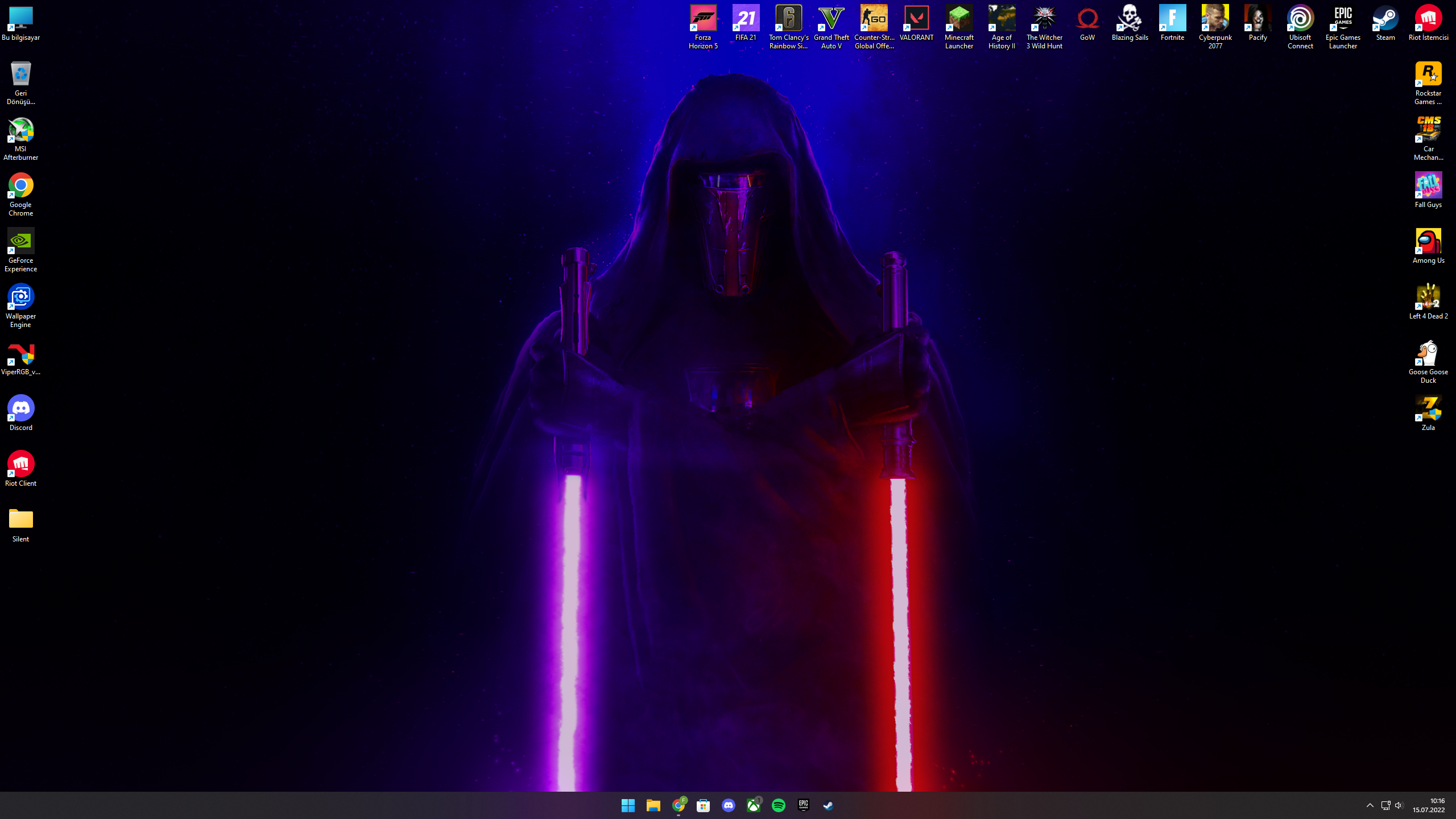Open the Geri Dönüşüm recycle bin icon
Screen dimensions: 1456x819
20,84
